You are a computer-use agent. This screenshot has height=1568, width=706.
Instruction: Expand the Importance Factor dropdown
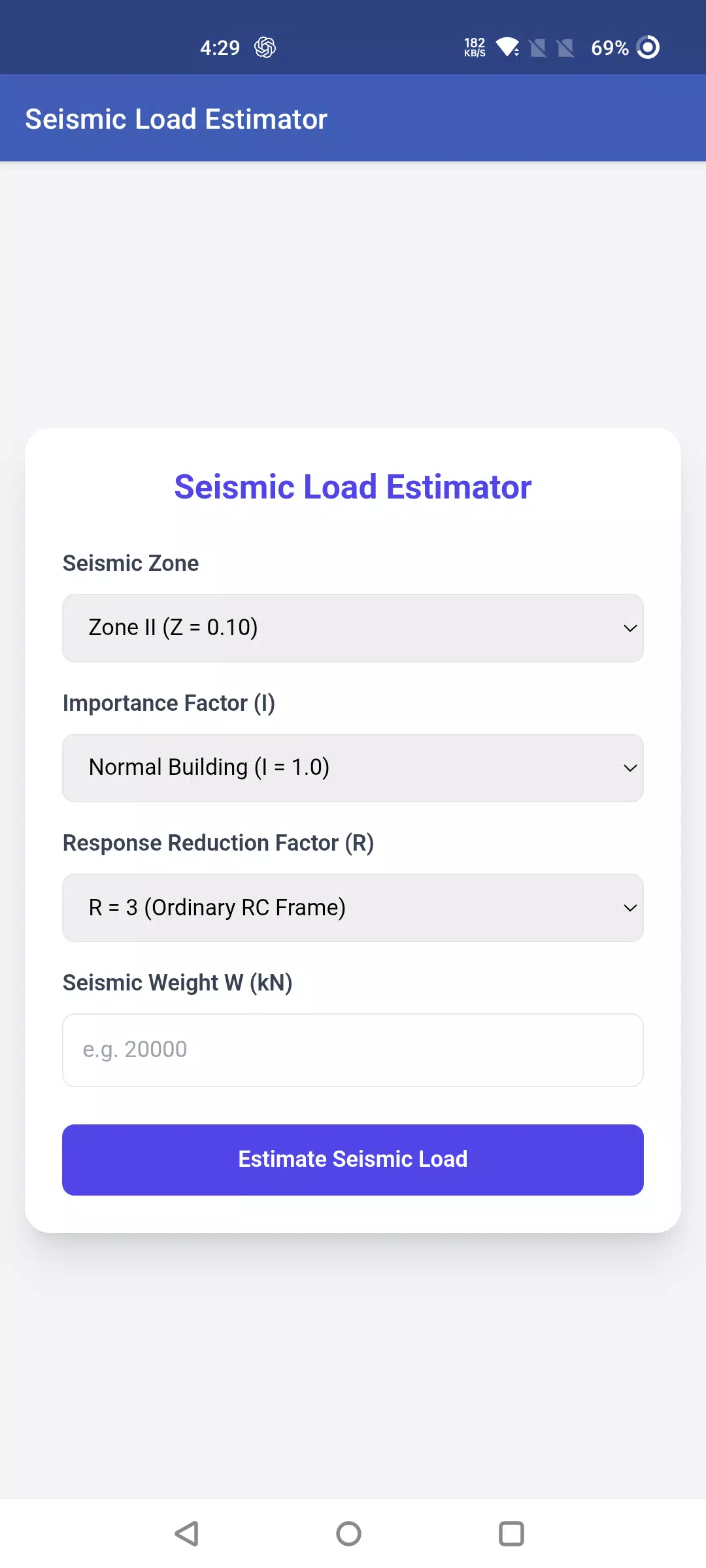point(353,768)
